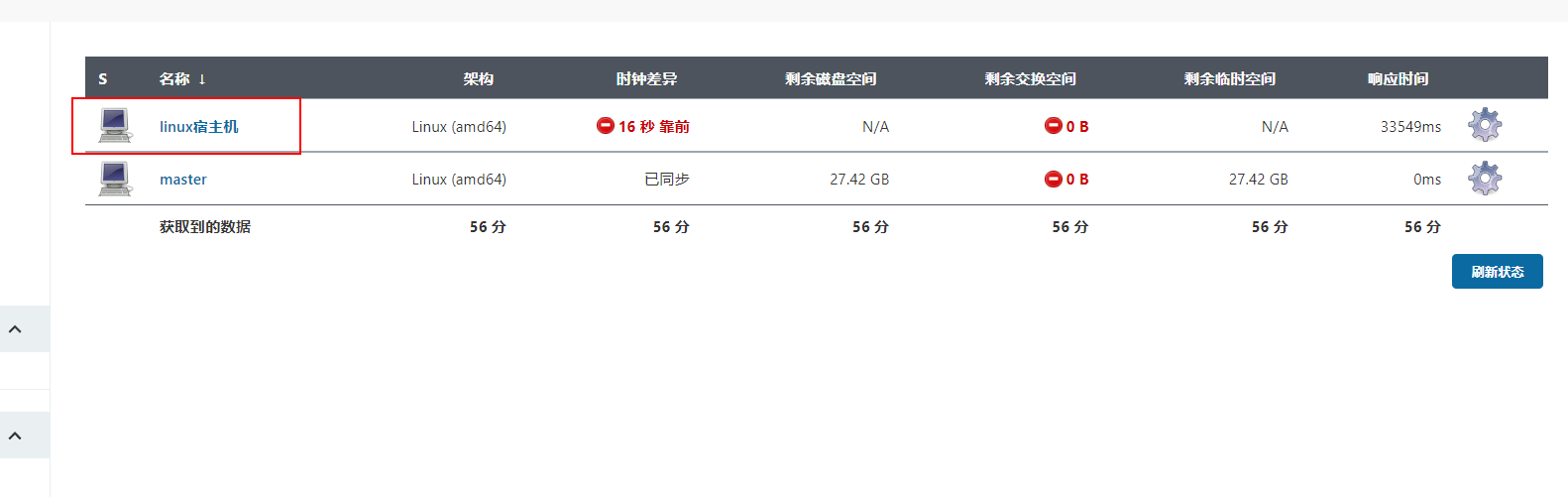Screen dimensions: 1568x497
Task: Sort by 响应时间 column header
Action: [x=1398, y=78]
